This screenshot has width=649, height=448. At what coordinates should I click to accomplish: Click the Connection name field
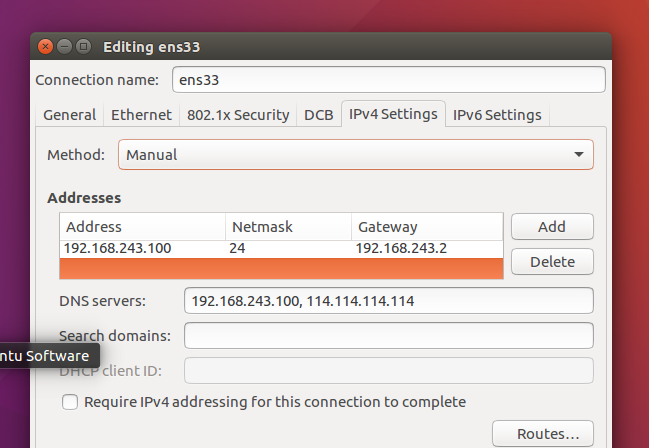(388, 79)
